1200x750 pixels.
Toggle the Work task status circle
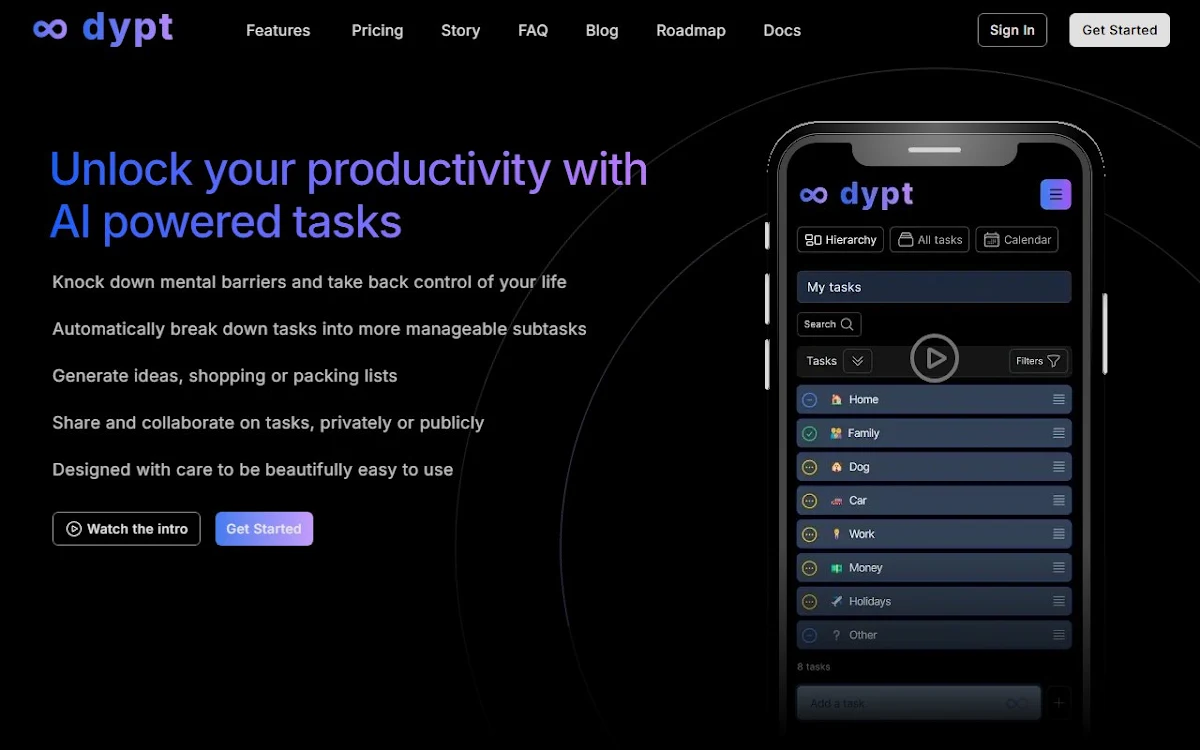(x=810, y=535)
